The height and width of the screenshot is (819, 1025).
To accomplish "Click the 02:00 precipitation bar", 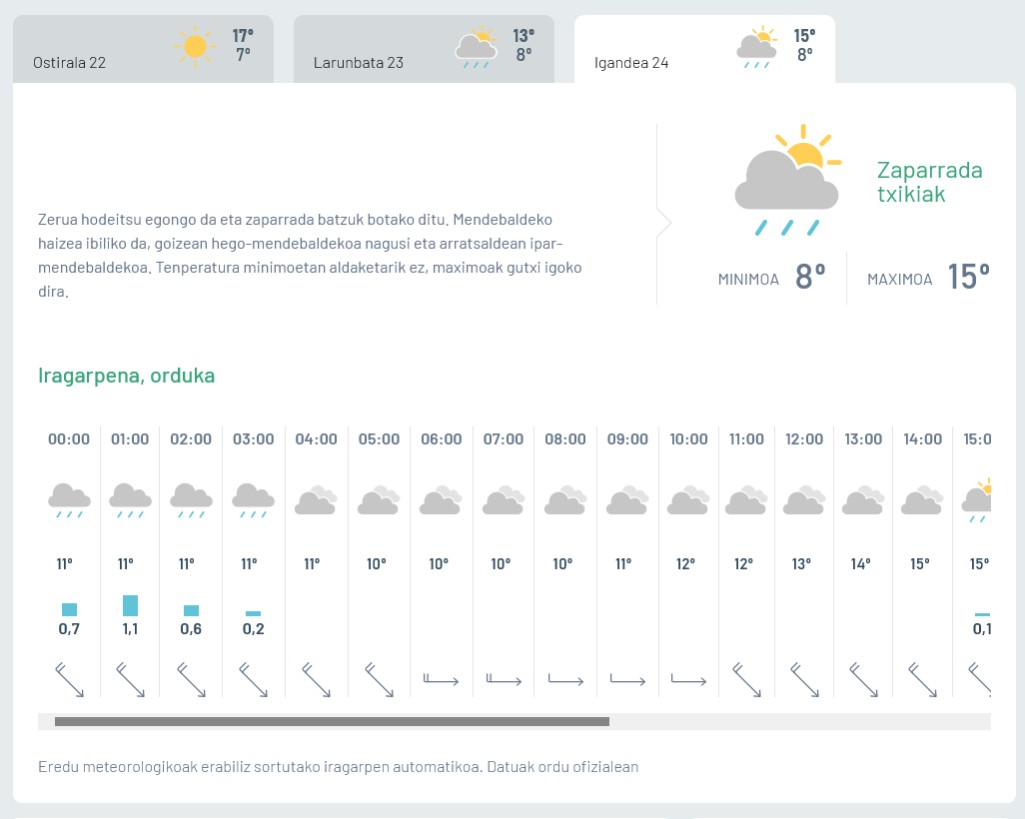I will click(x=191, y=610).
